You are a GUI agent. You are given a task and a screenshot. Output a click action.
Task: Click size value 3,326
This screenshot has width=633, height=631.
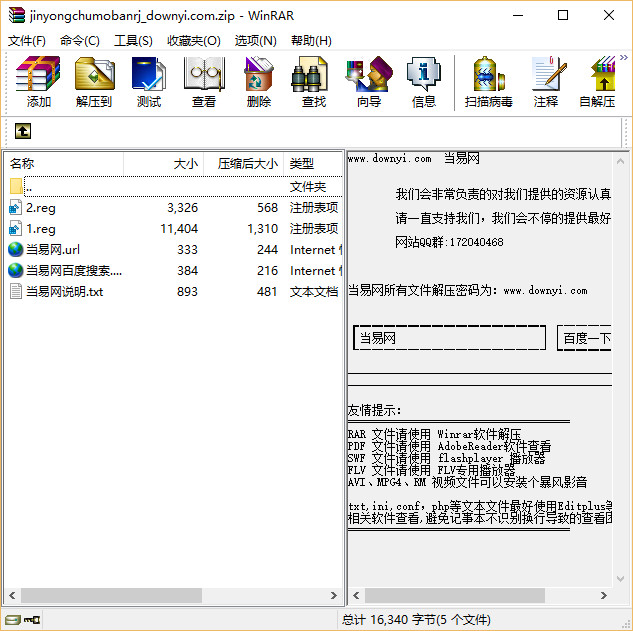(182, 208)
